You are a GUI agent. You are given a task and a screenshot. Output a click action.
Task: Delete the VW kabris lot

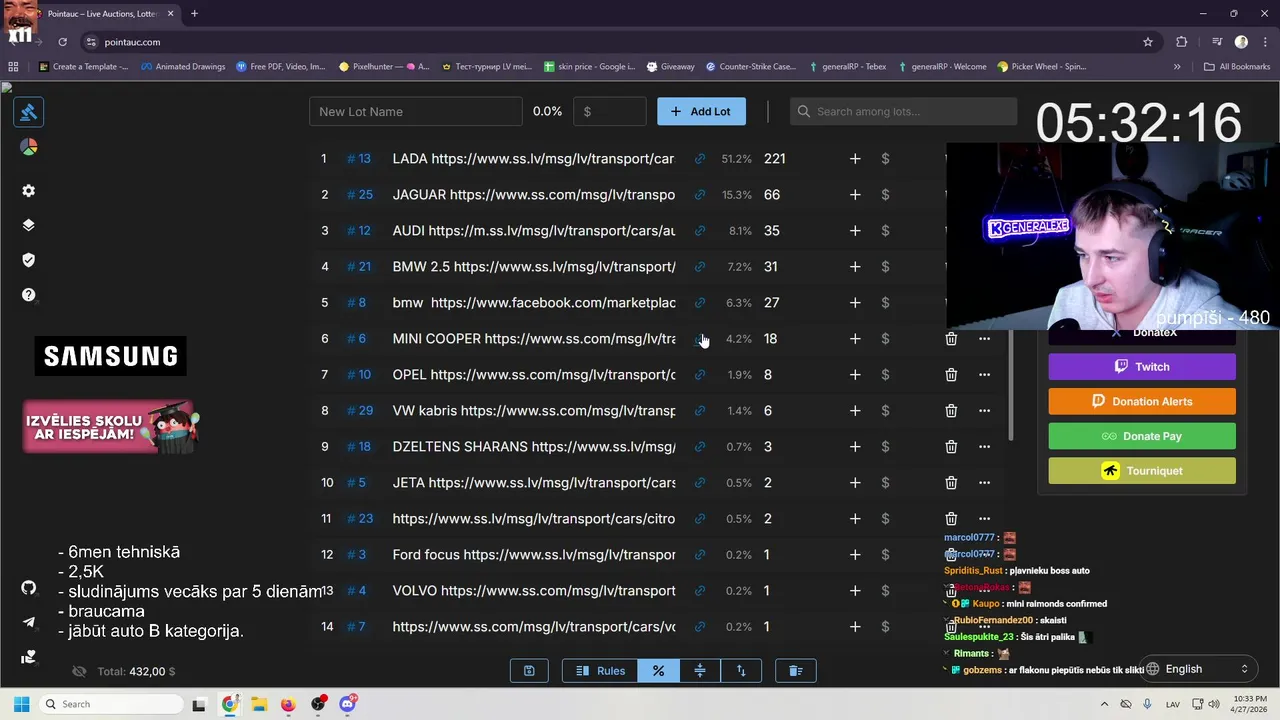tap(951, 411)
